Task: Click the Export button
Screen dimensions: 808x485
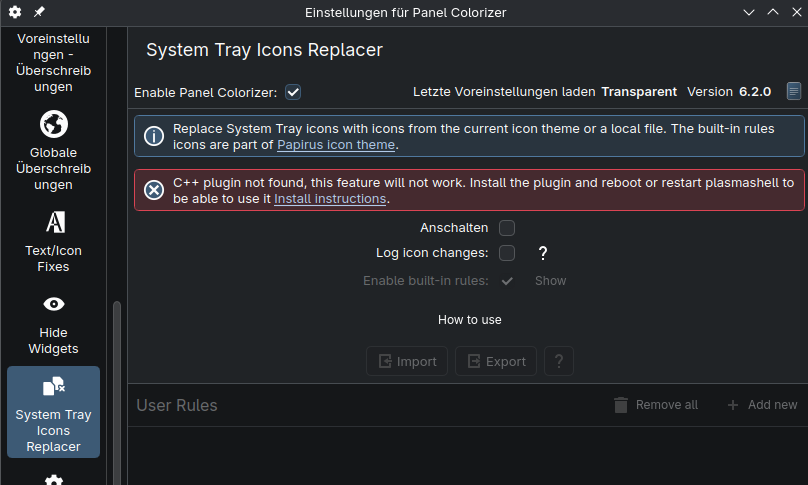Action: click(x=496, y=361)
